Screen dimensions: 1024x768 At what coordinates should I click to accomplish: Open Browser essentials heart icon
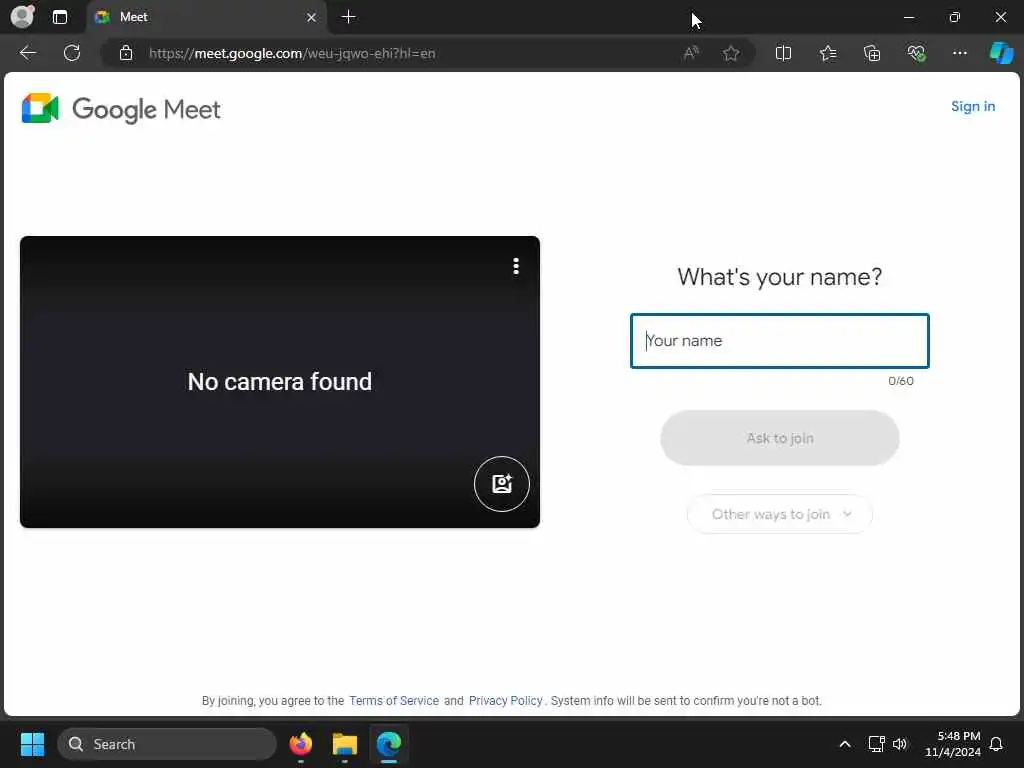click(916, 53)
